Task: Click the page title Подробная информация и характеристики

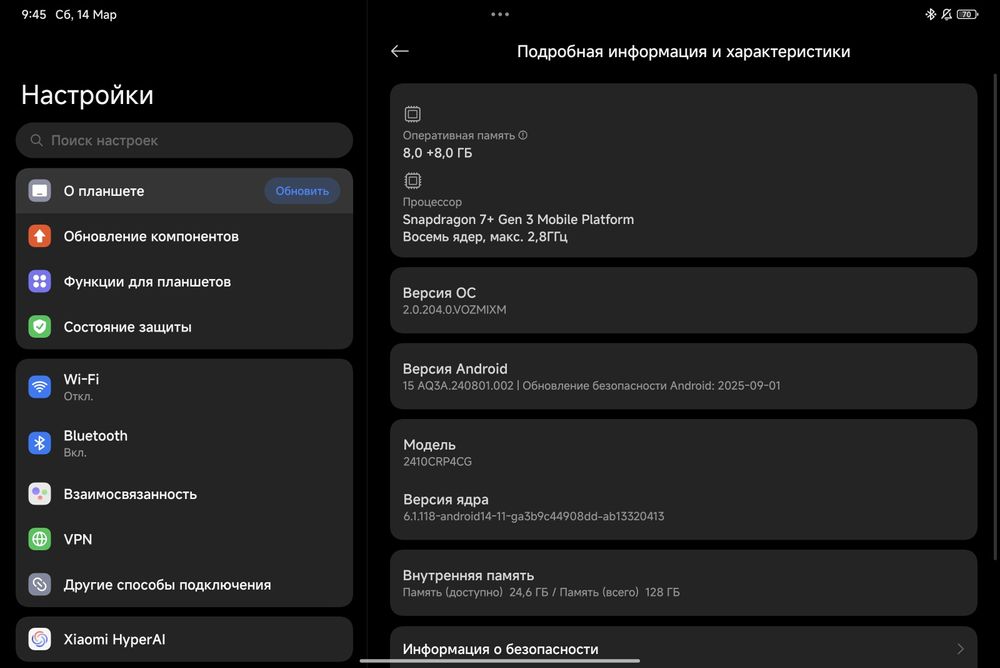Action: click(x=684, y=51)
